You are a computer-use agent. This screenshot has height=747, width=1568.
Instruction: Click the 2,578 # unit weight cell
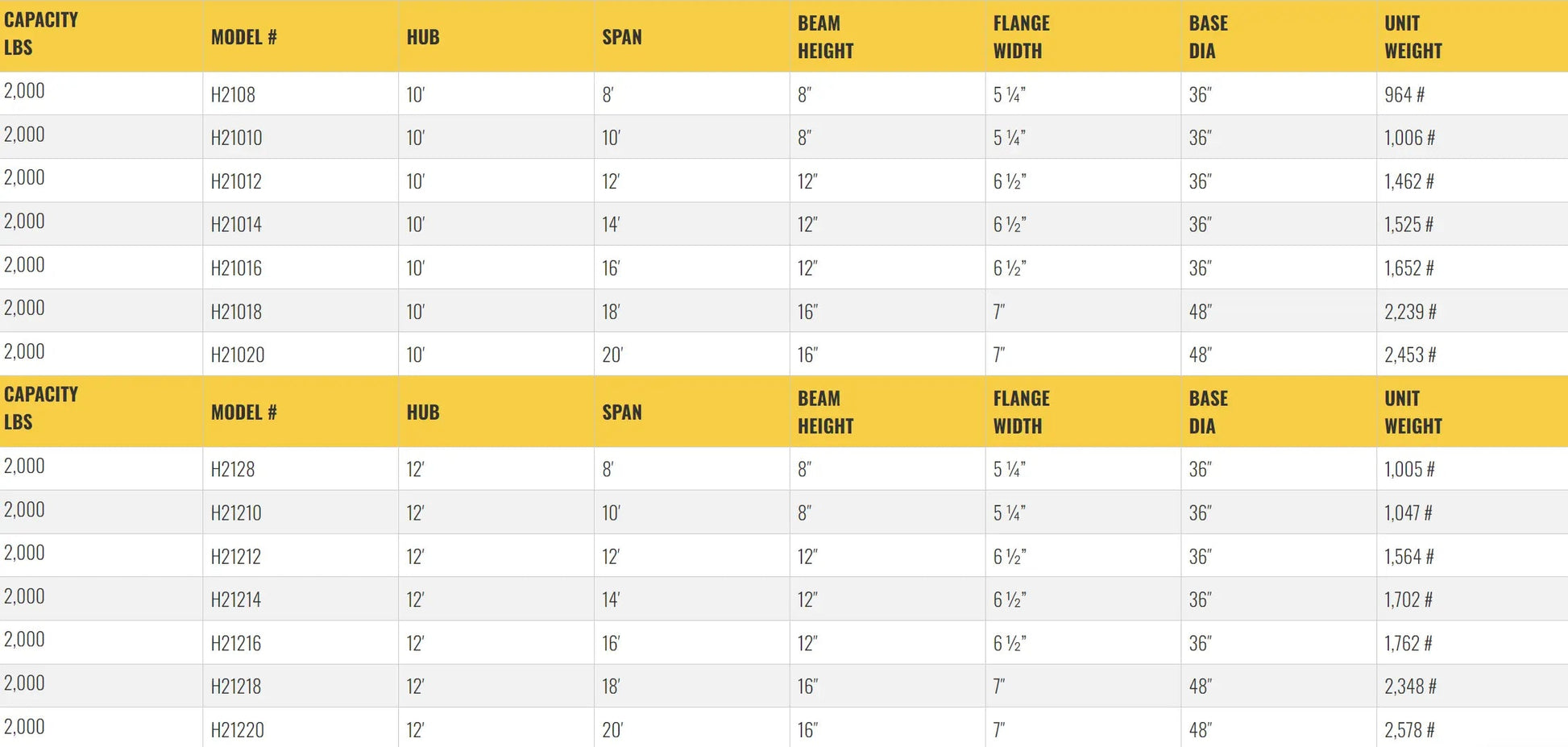1409,730
